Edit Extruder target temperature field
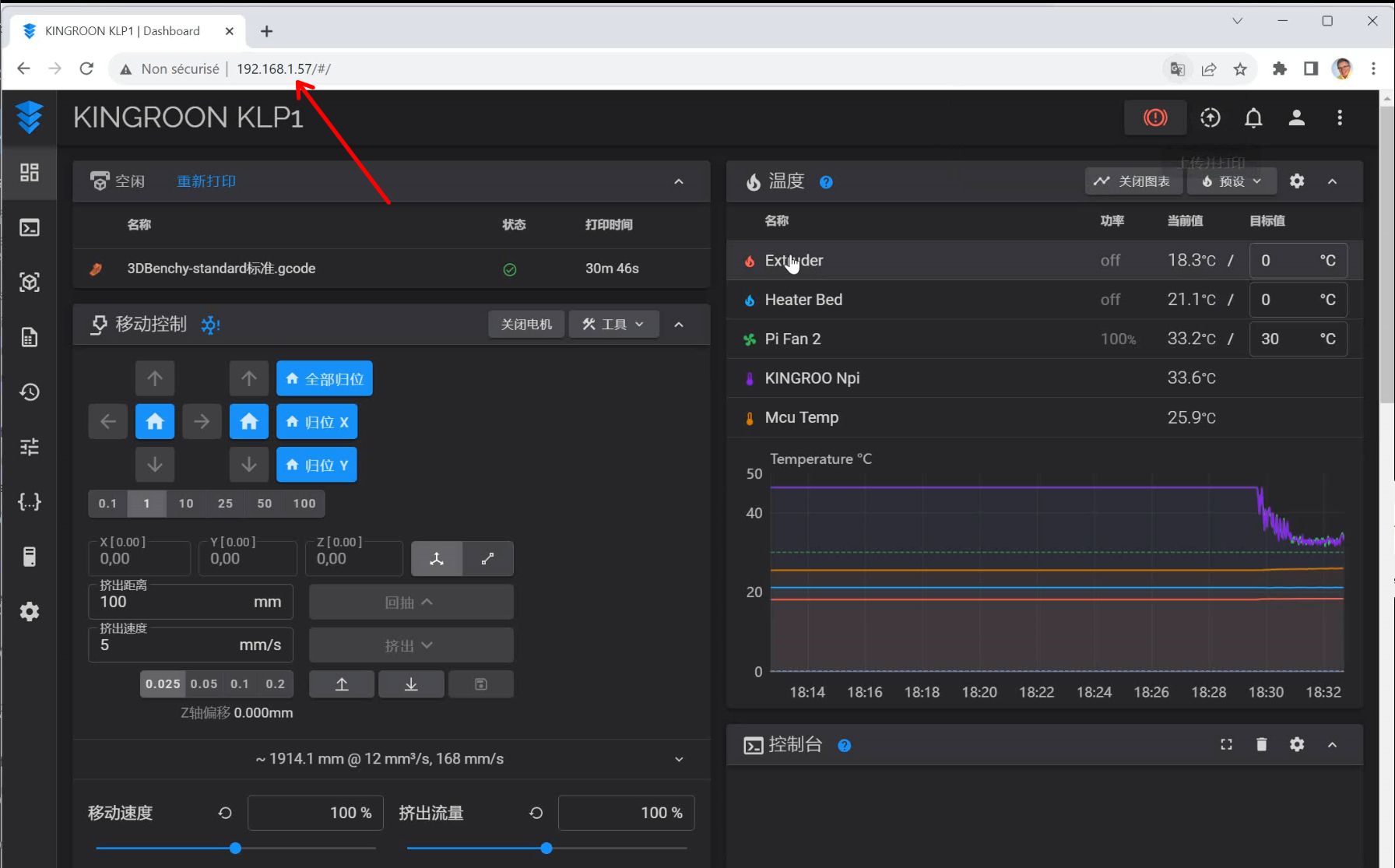 [x=1298, y=261]
